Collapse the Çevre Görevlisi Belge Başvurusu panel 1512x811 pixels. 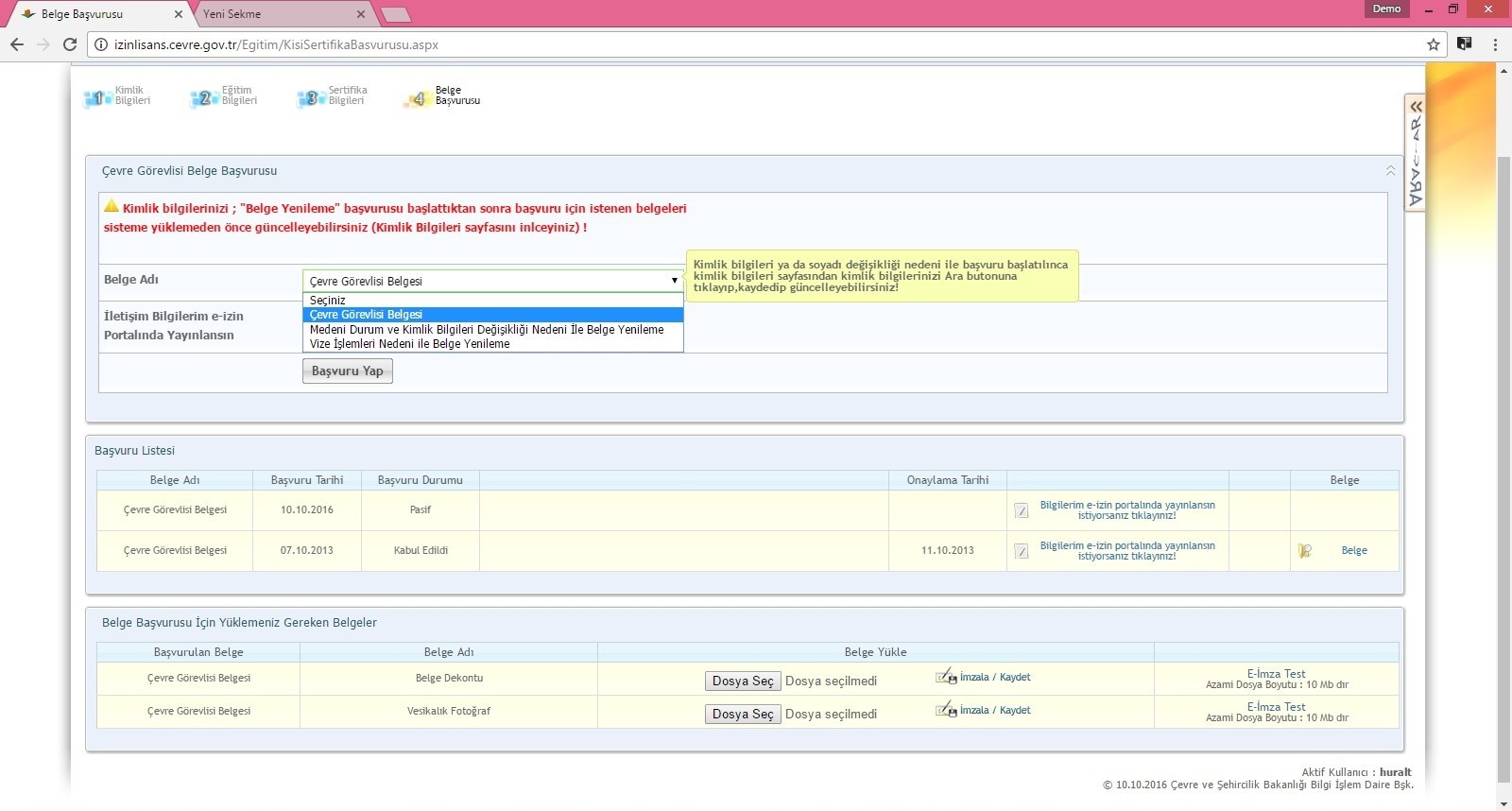pyautogui.click(x=1390, y=171)
